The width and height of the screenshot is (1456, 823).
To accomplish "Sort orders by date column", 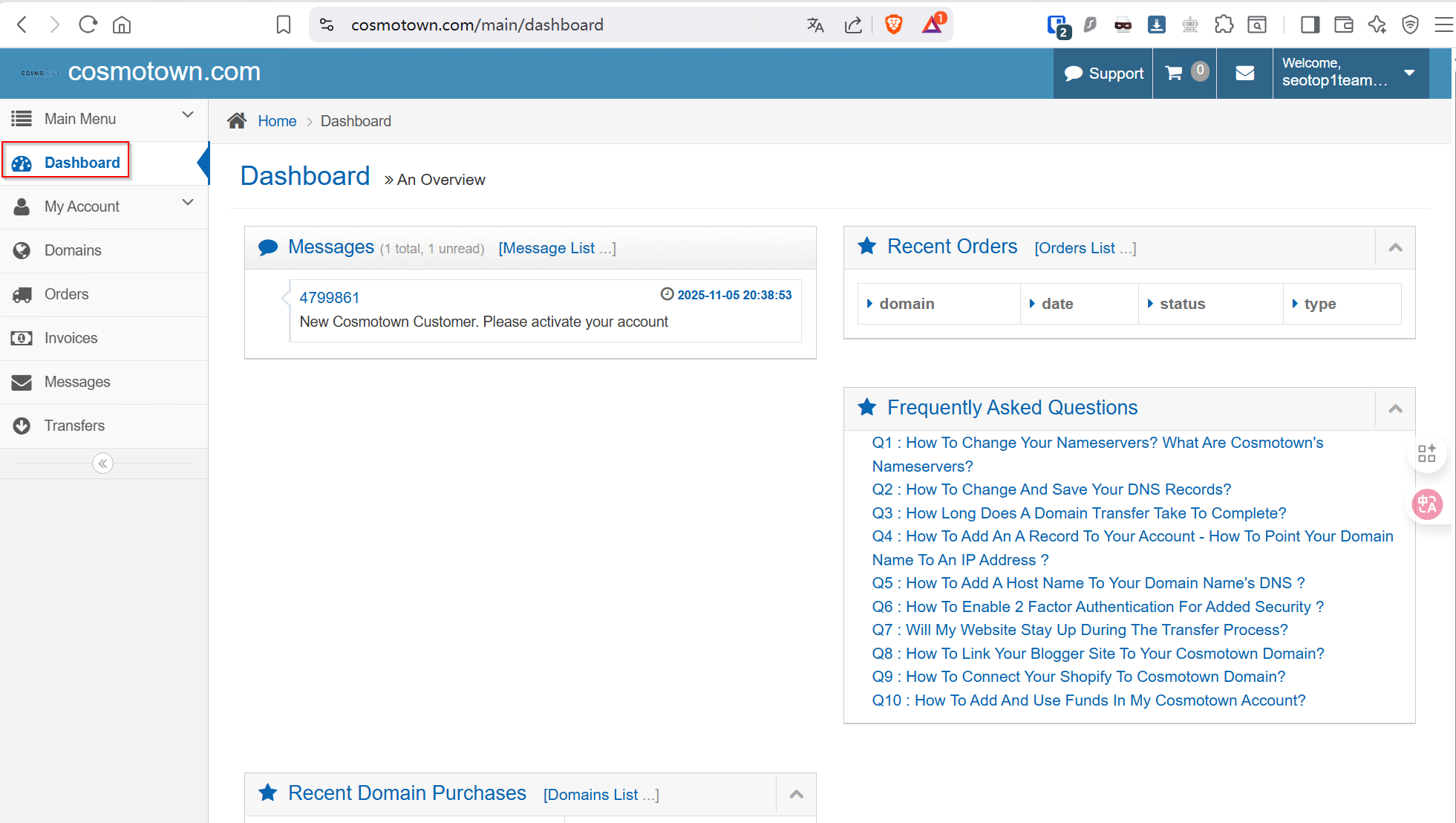I will pos(1080,304).
